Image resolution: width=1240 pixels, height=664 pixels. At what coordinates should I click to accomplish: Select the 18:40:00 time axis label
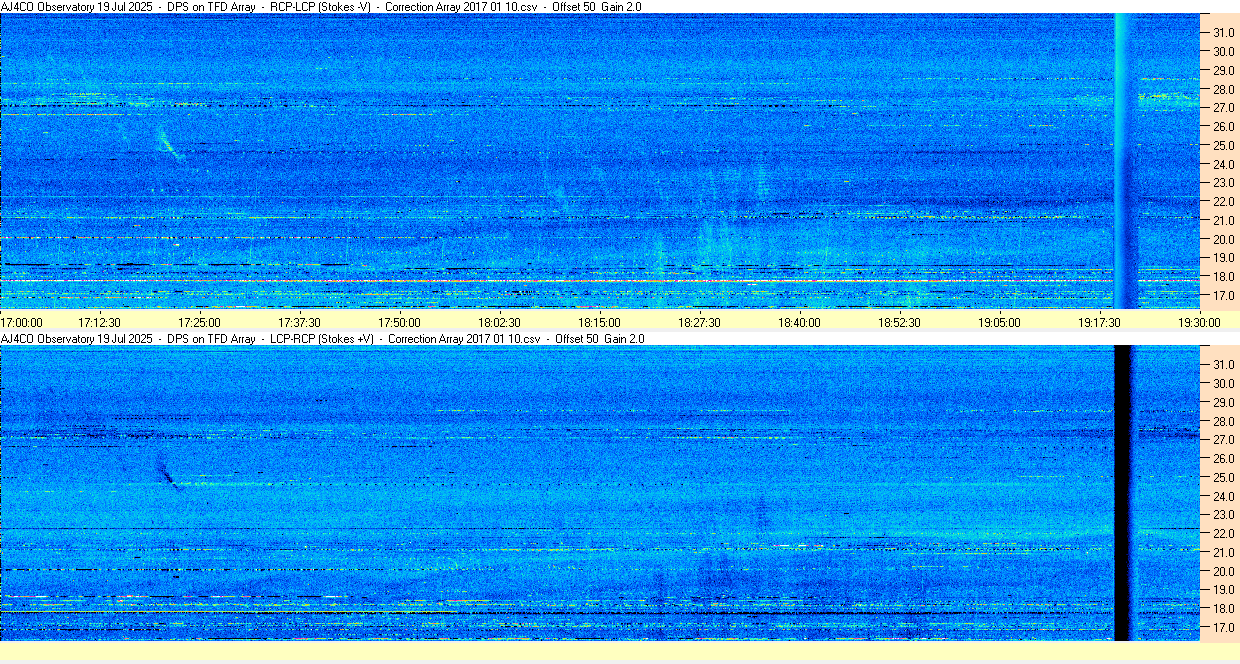tap(800, 322)
